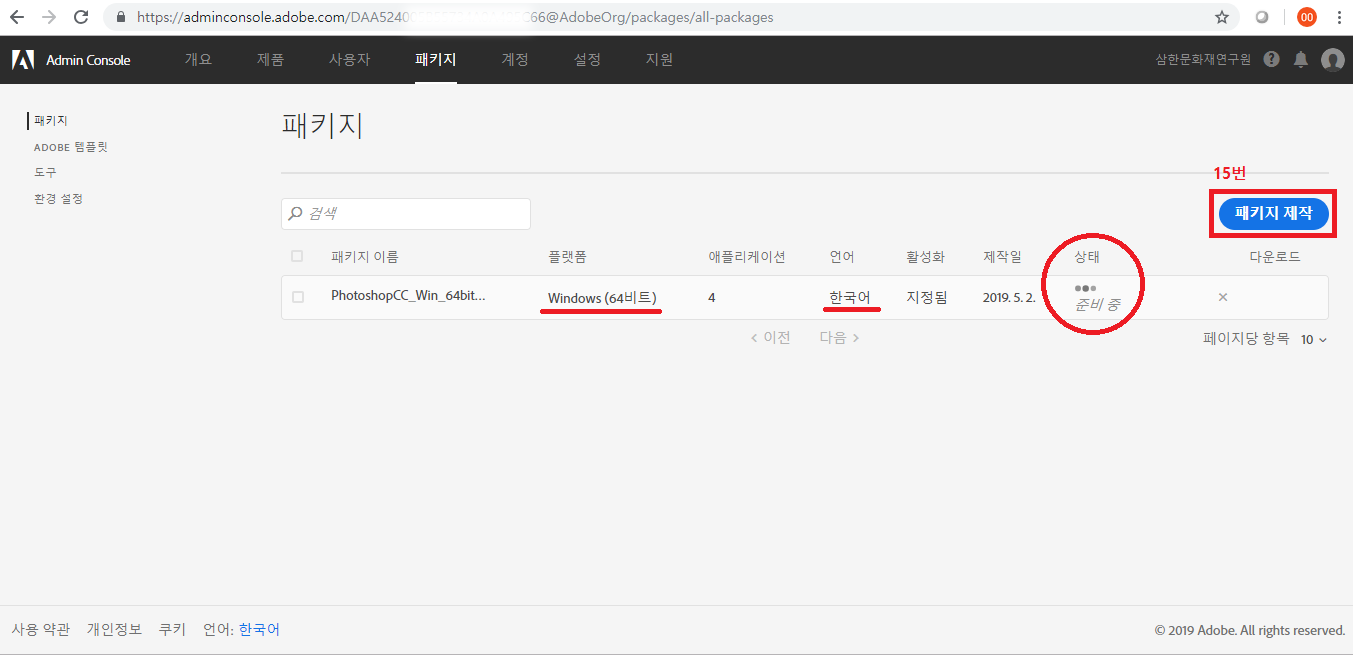Viewport: 1353px width, 658px height.
Task: Click the 활성화 column header
Action: click(925, 257)
